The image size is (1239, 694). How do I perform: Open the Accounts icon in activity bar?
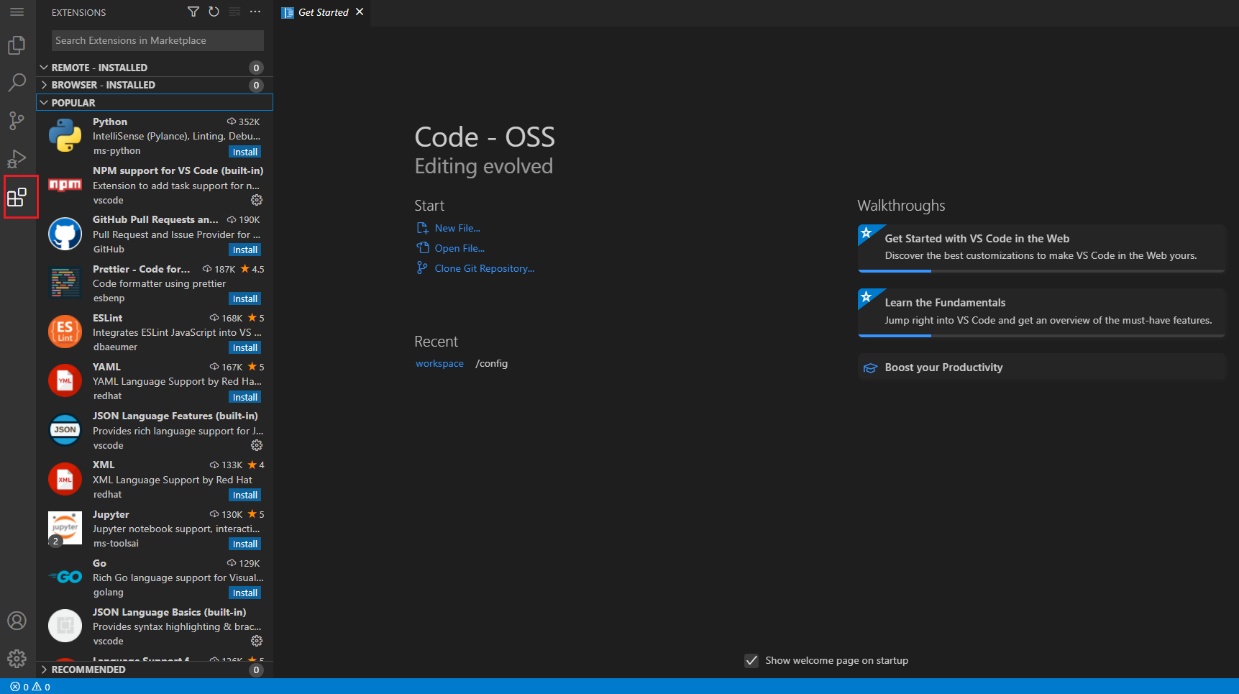point(17,621)
